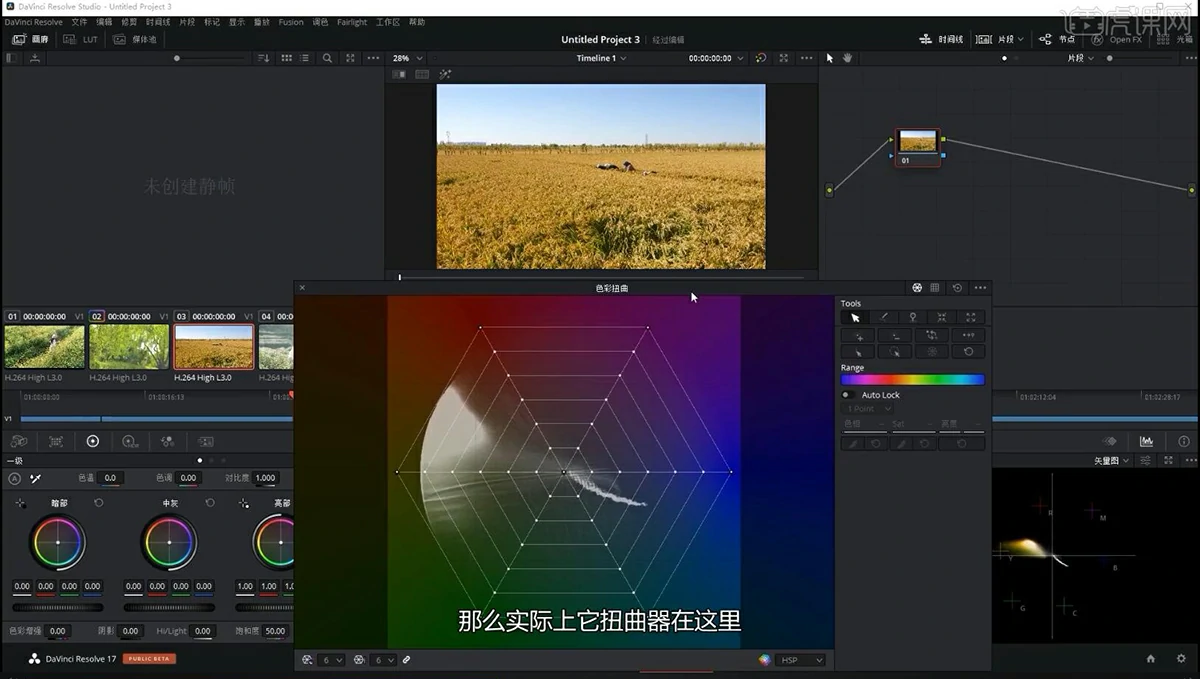1200x679 pixels.
Task: Select the draw line tool in Tools
Action: [x=884, y=318]
